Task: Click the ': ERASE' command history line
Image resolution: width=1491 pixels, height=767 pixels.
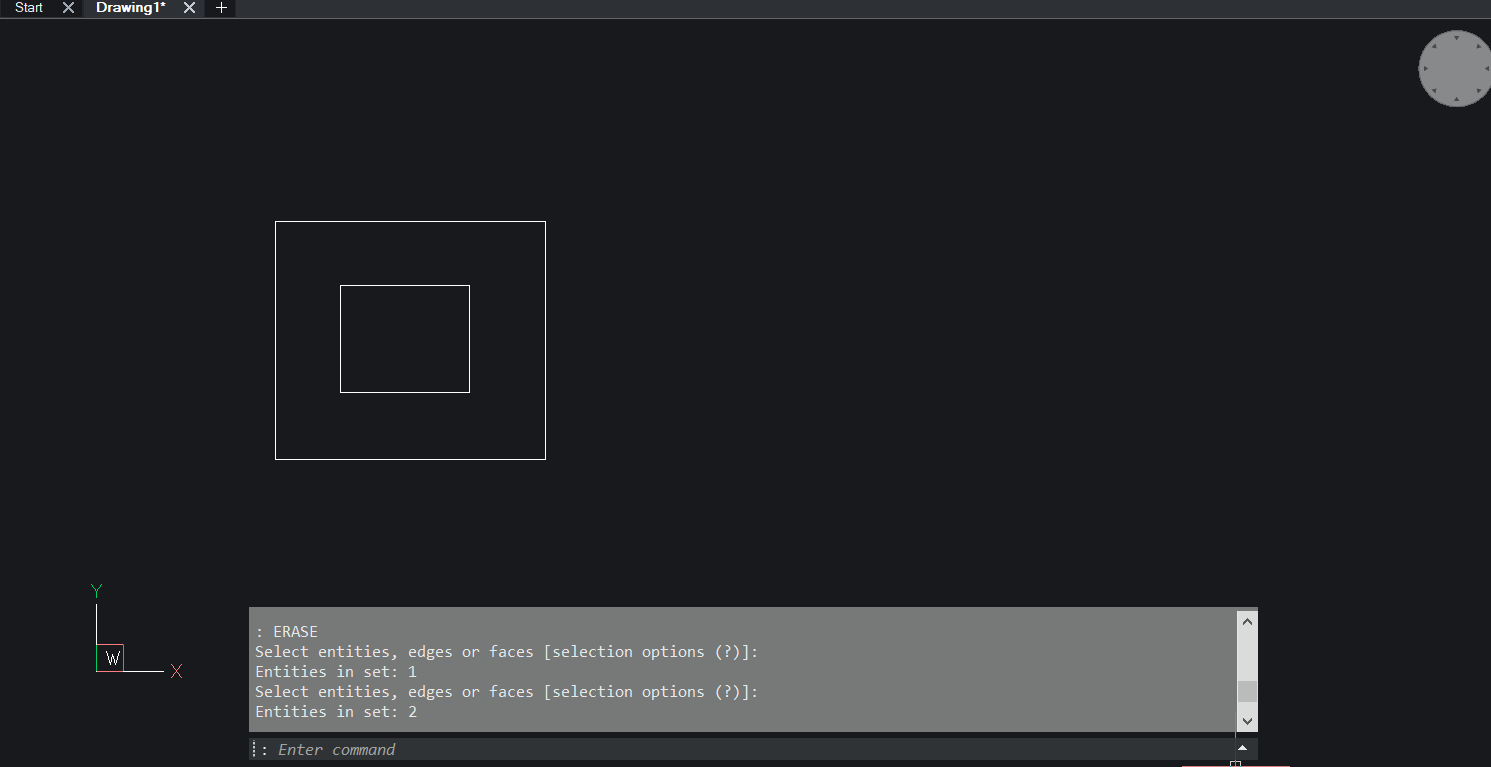Action: [286, 632]
